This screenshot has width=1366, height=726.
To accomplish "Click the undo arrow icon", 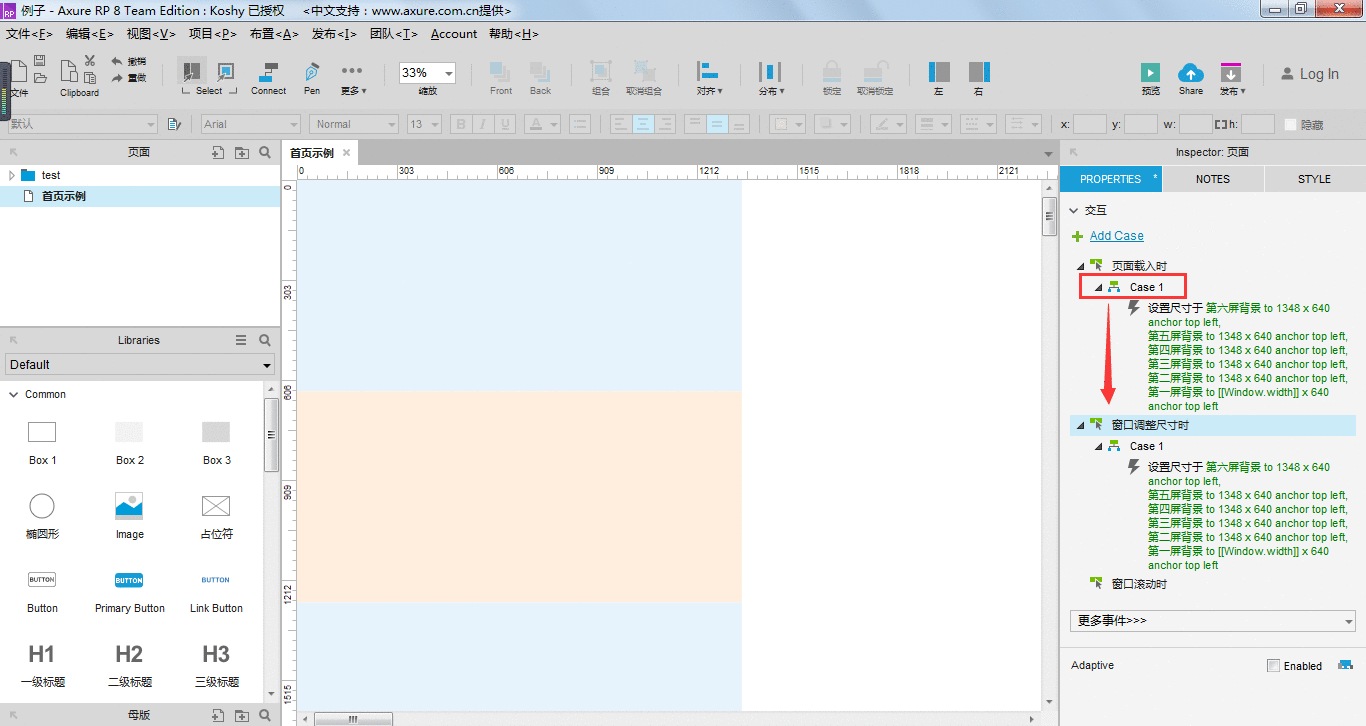I will pyautogui.click(x=117, y=62).
